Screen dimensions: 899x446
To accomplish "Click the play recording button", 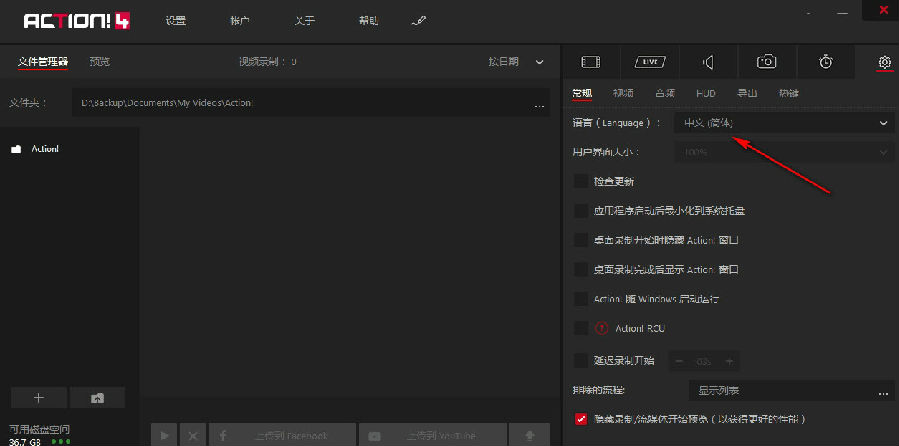I will pos(164,436).
